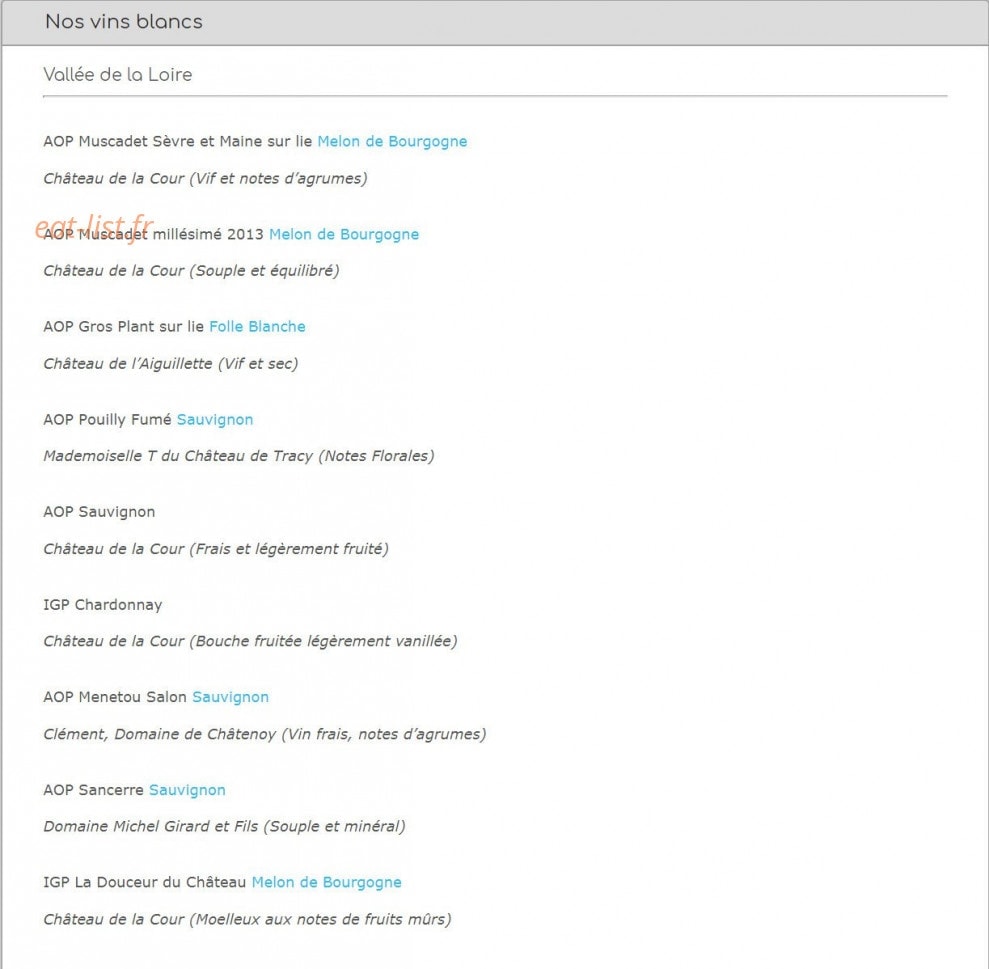Select Château de l'Aiguillette (Vif et sec) description
The height and width of the screenshot is (969, 989).
tap(170, 363)
